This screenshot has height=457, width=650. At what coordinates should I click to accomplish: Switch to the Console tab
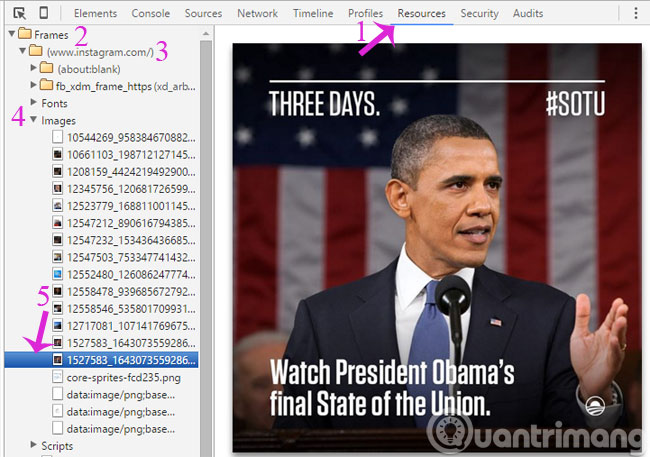[150, 13]
